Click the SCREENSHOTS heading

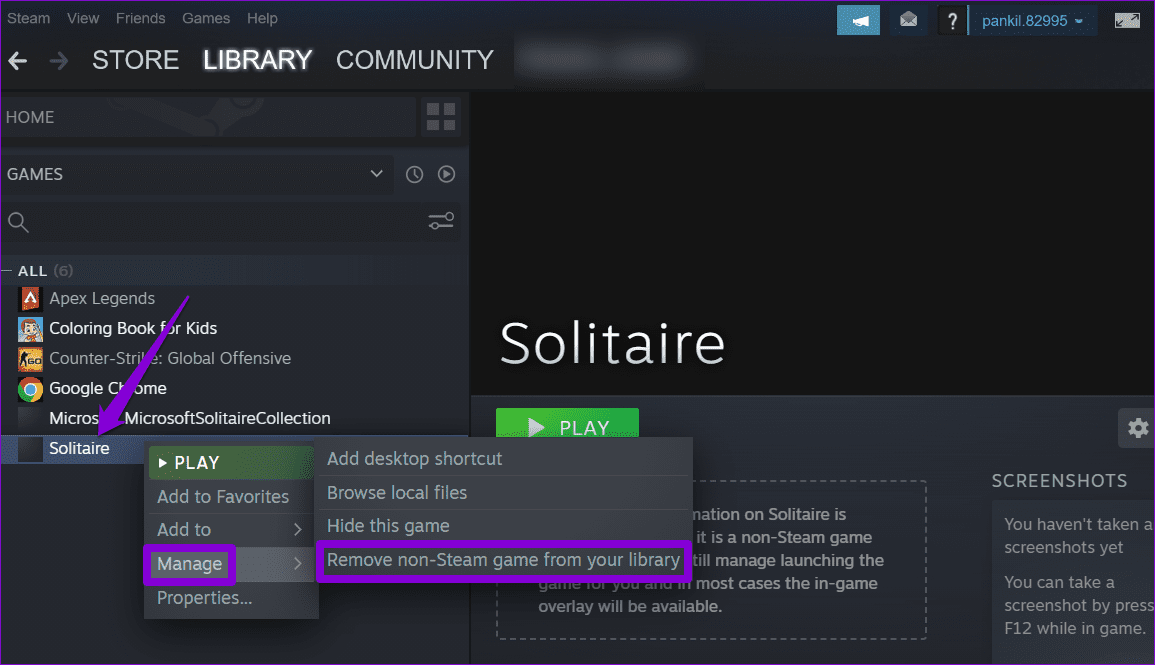(1059, 481)
